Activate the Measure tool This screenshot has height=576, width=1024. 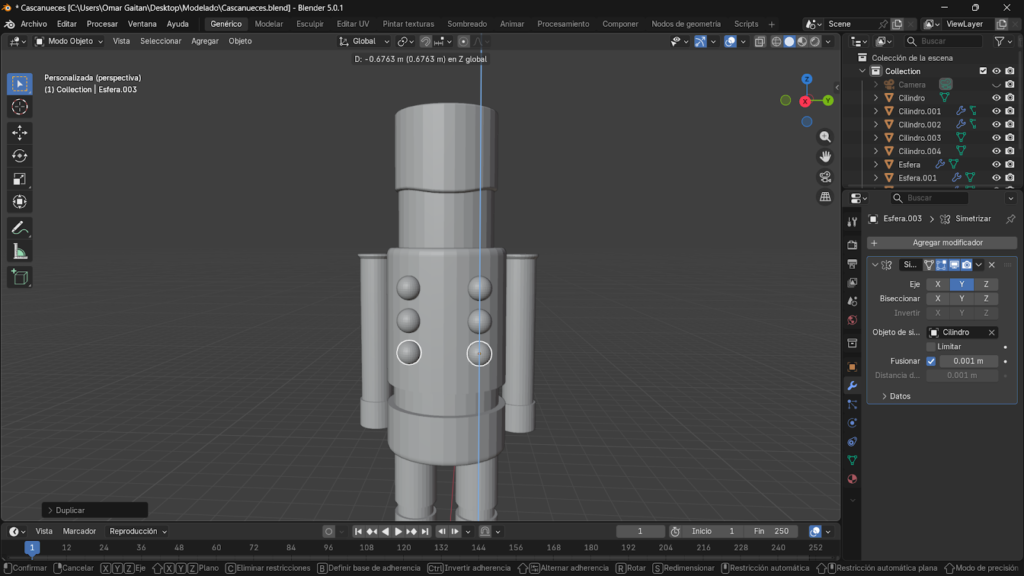pyautogui.click(x=19, y=252)
